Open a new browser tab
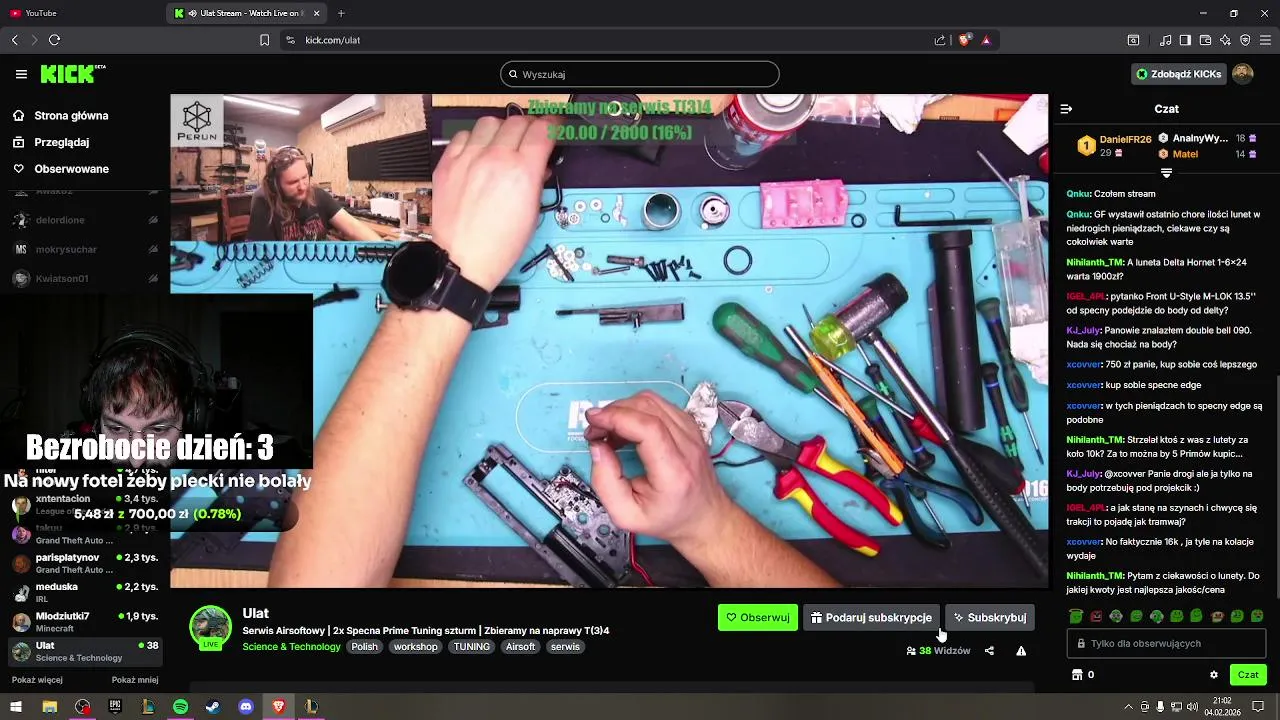 341,13
